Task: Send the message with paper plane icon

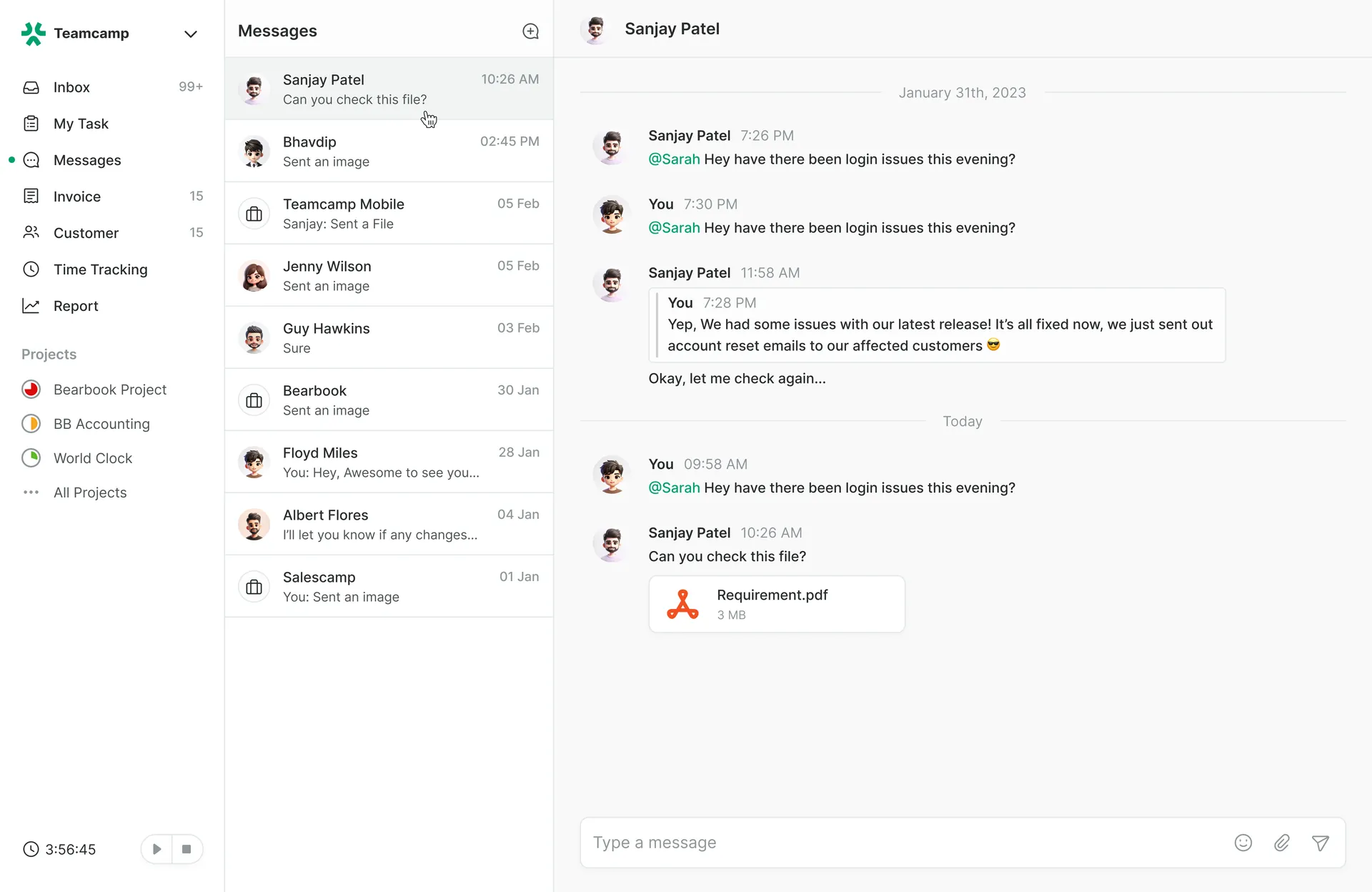Action: (x=1321, y=843)
